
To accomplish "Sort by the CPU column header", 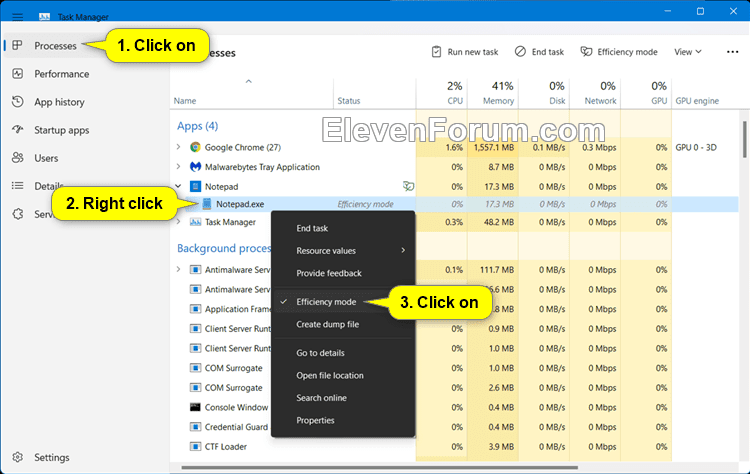I will (x=442, y=93).
